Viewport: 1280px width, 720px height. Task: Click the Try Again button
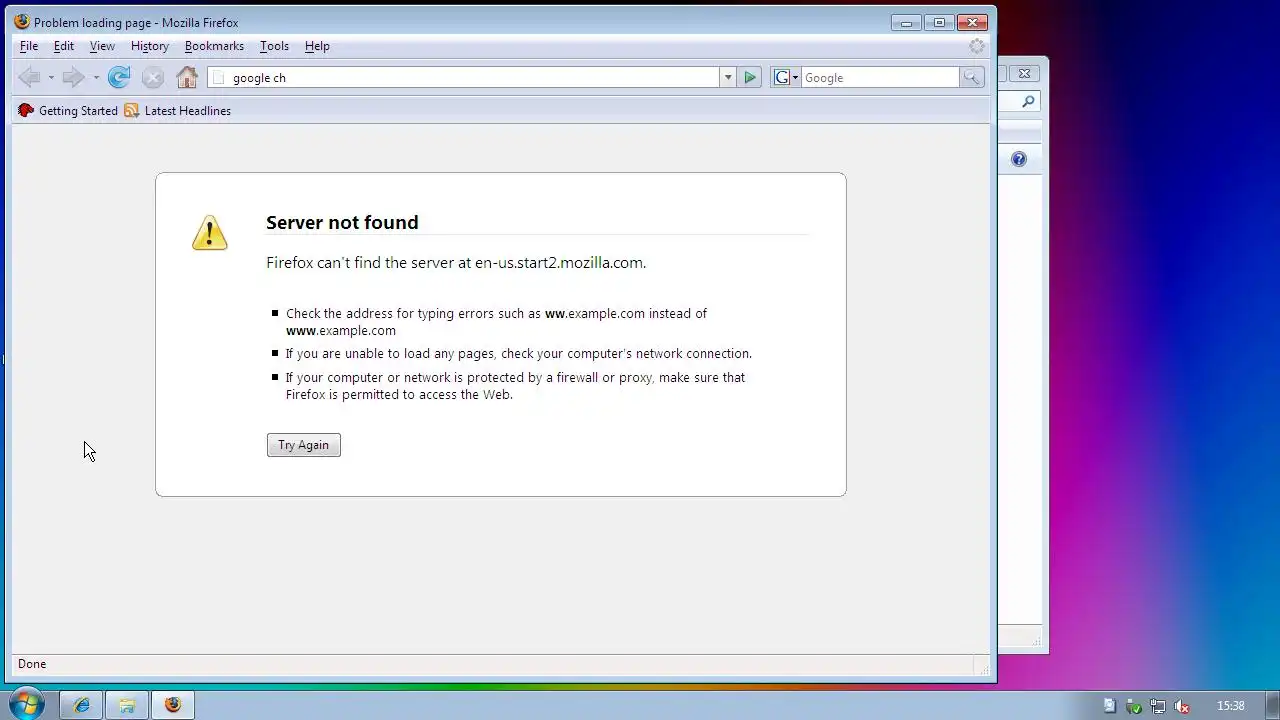pos(304,445)
